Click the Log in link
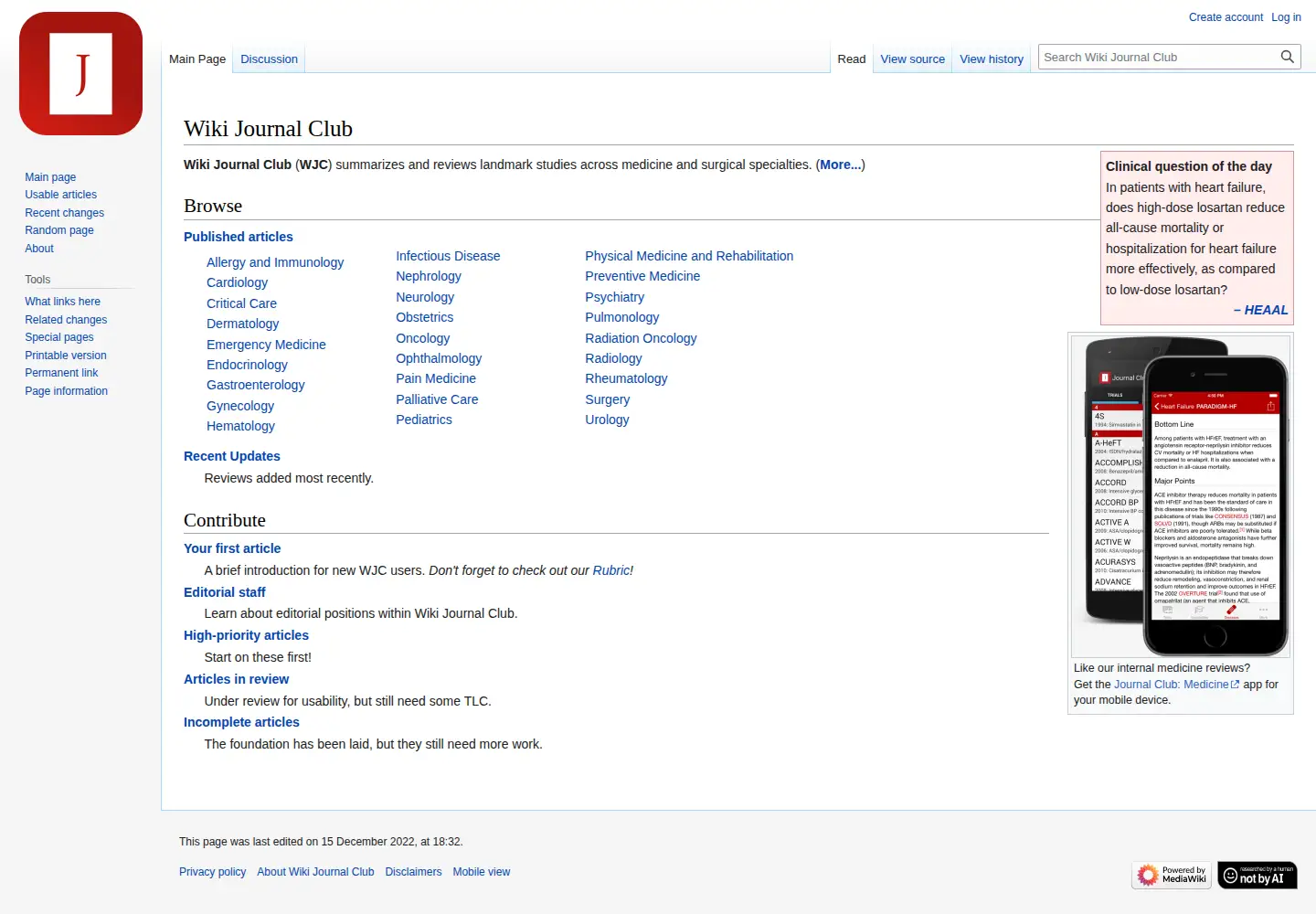Screen dimensions: 1316x914 (1286, 17)
